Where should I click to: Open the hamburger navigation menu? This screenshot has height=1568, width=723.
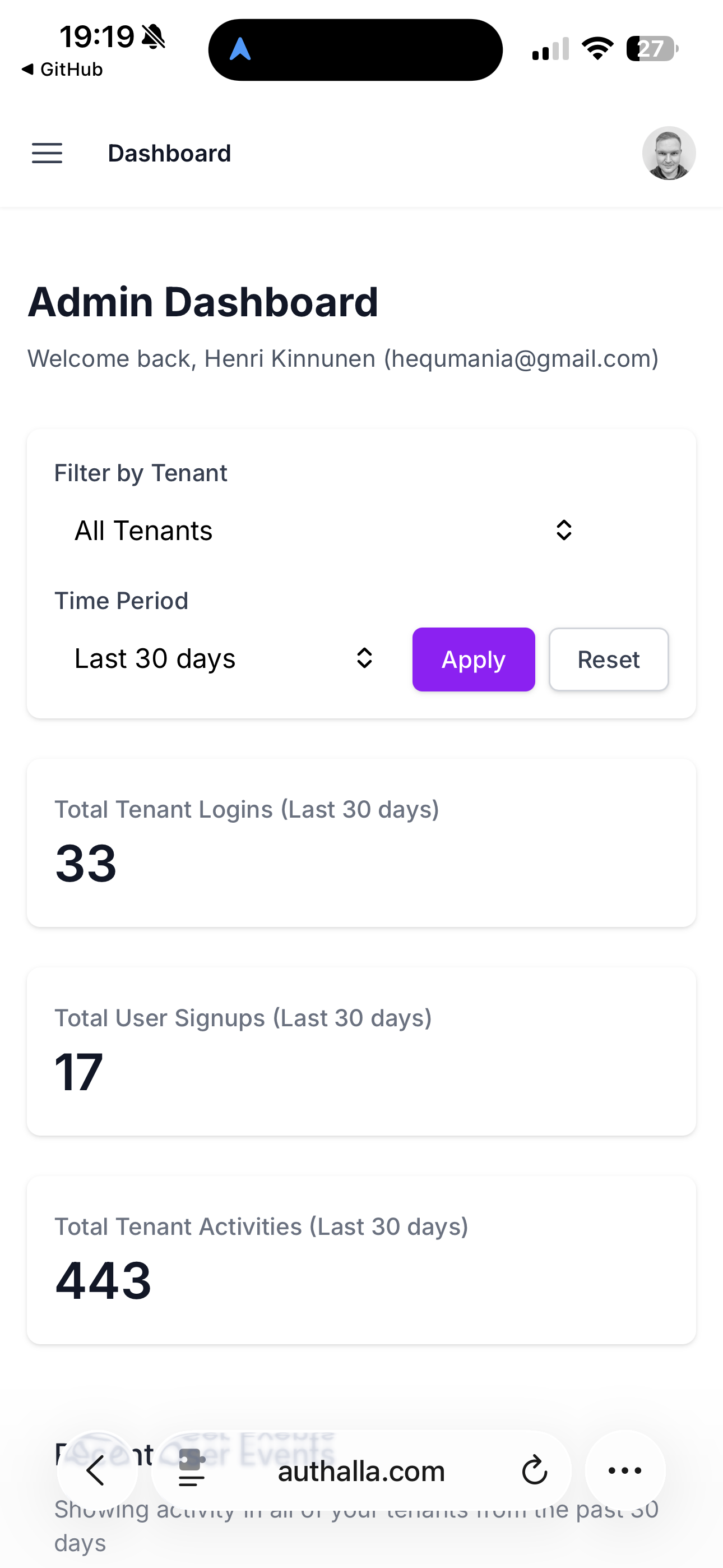[47, 154]
